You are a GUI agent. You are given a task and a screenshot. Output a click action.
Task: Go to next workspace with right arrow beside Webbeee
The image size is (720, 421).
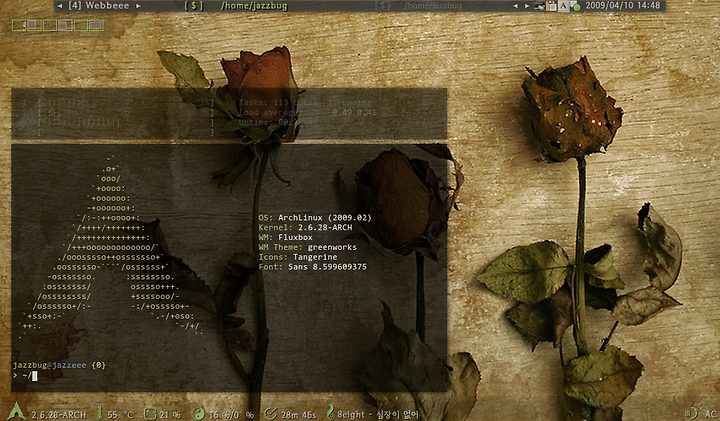tap(138, 6)
